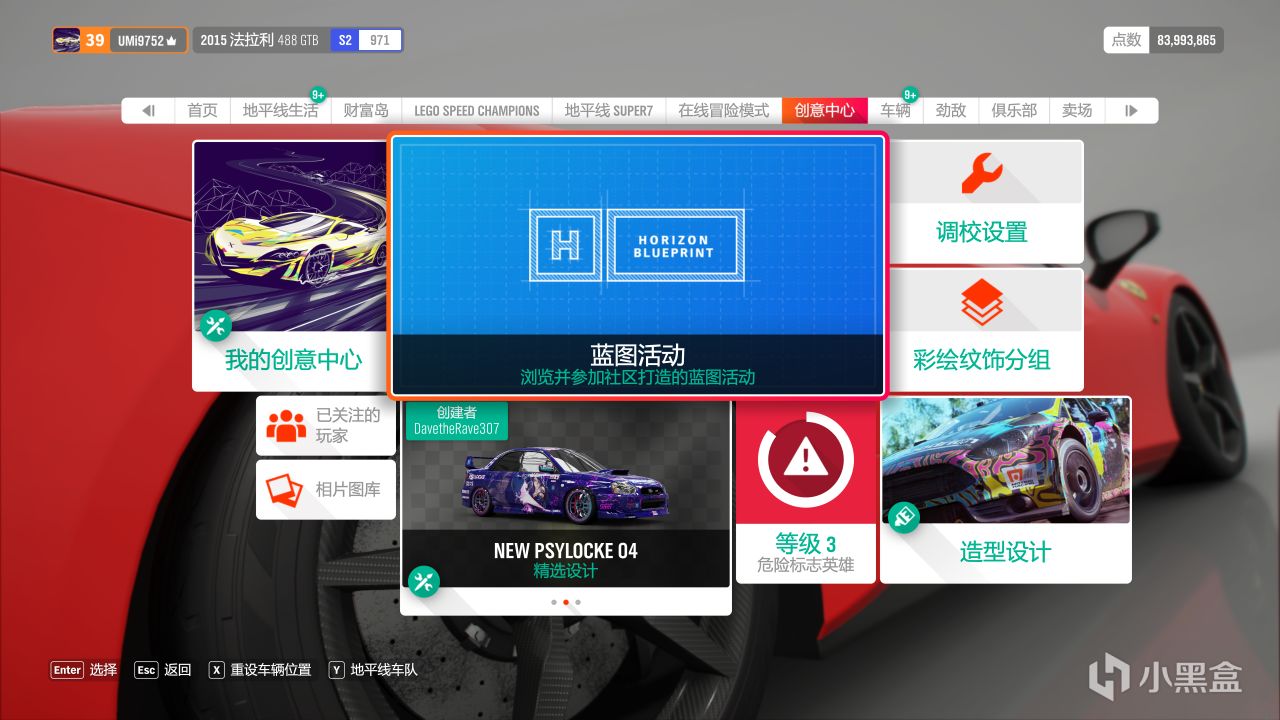Screen dimensions: 1280x720
Task: Click the green paint badge on 造型设计
Action: (x=904, y=517)
